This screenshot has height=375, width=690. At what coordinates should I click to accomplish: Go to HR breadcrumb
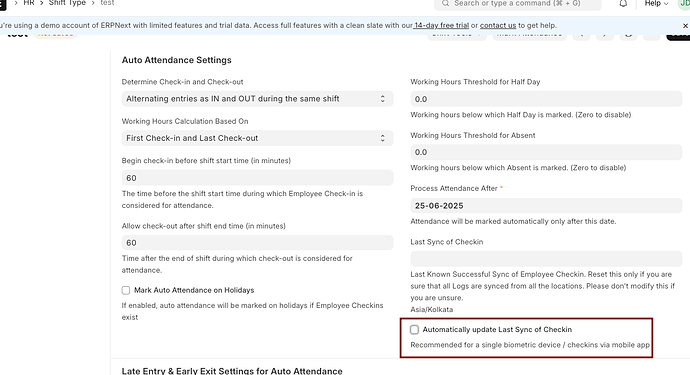29,3
